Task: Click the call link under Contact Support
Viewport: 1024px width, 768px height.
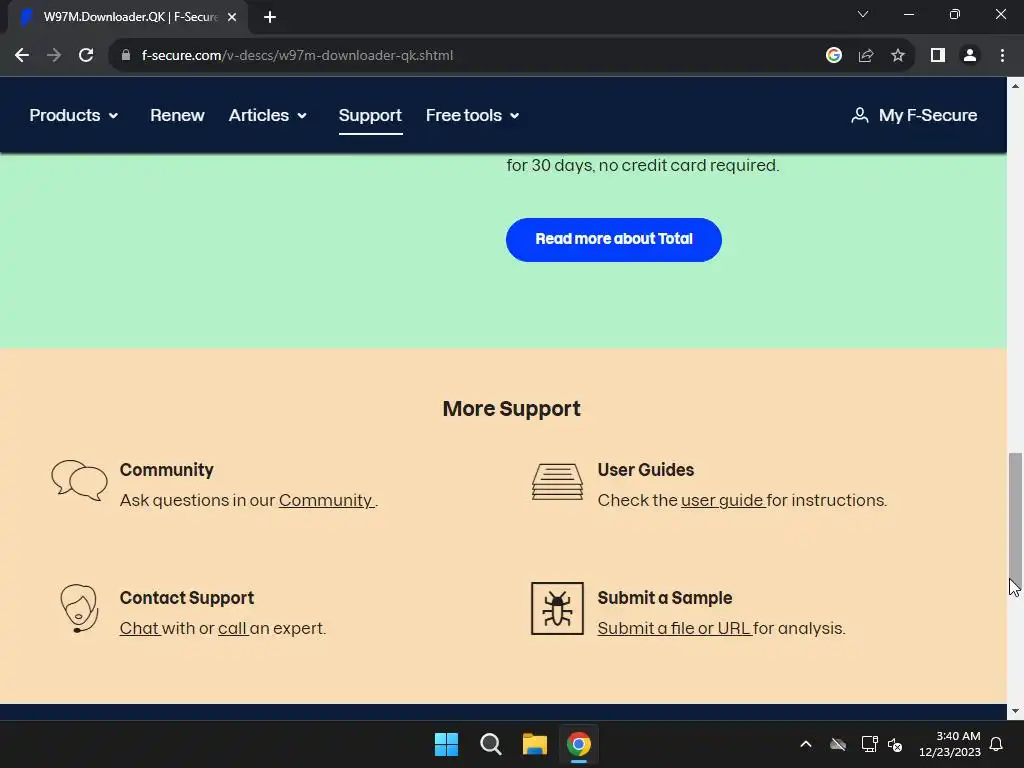Action: [232, 628]
